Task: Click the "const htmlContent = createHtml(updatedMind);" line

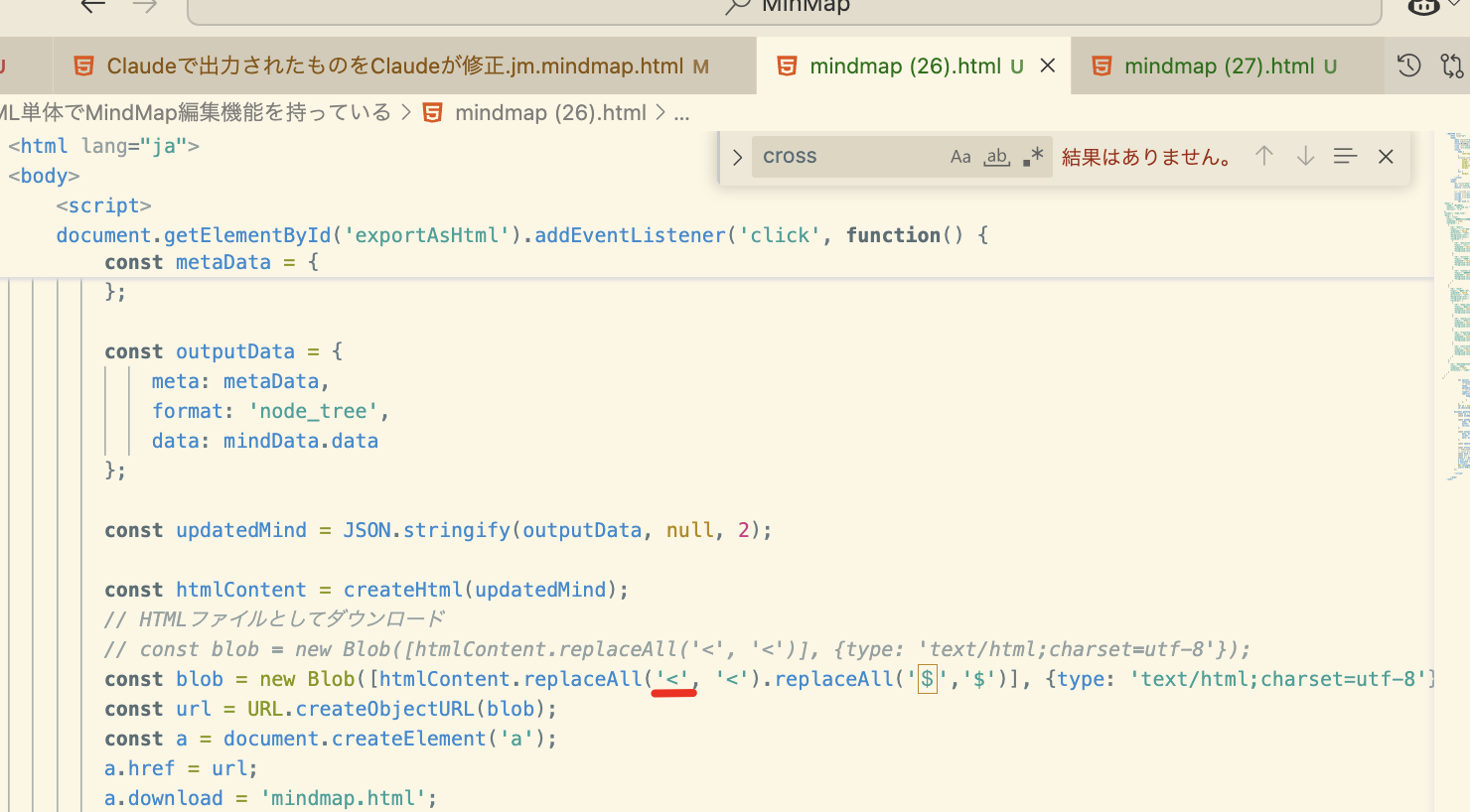Action: (x=367, y=590)
